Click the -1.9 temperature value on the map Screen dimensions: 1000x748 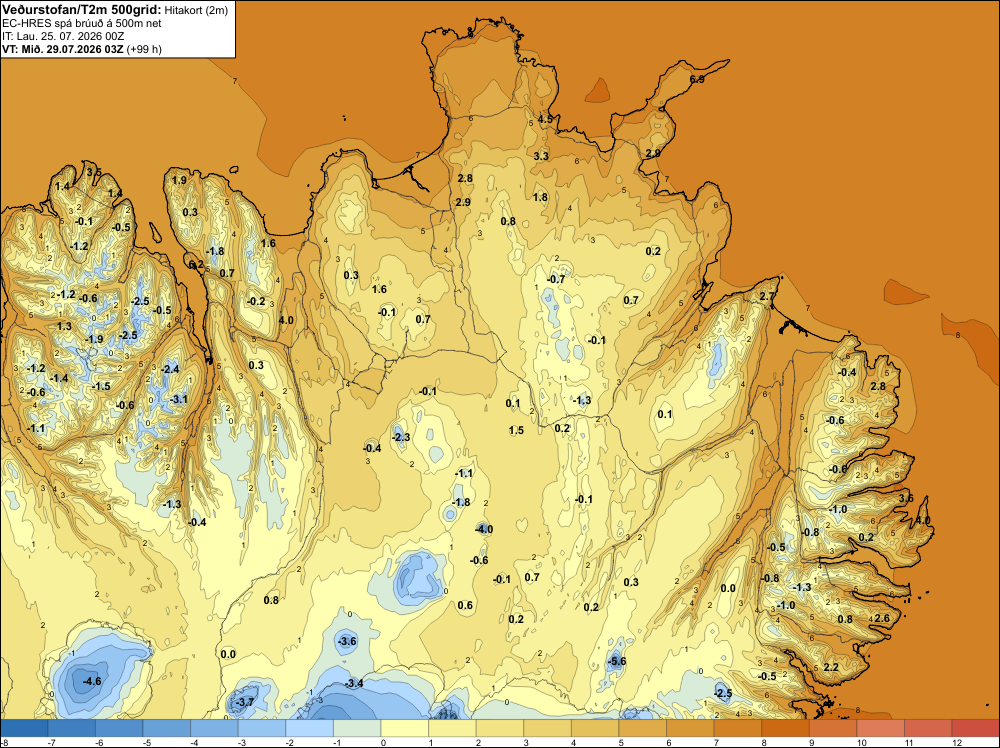pos(94,339)
